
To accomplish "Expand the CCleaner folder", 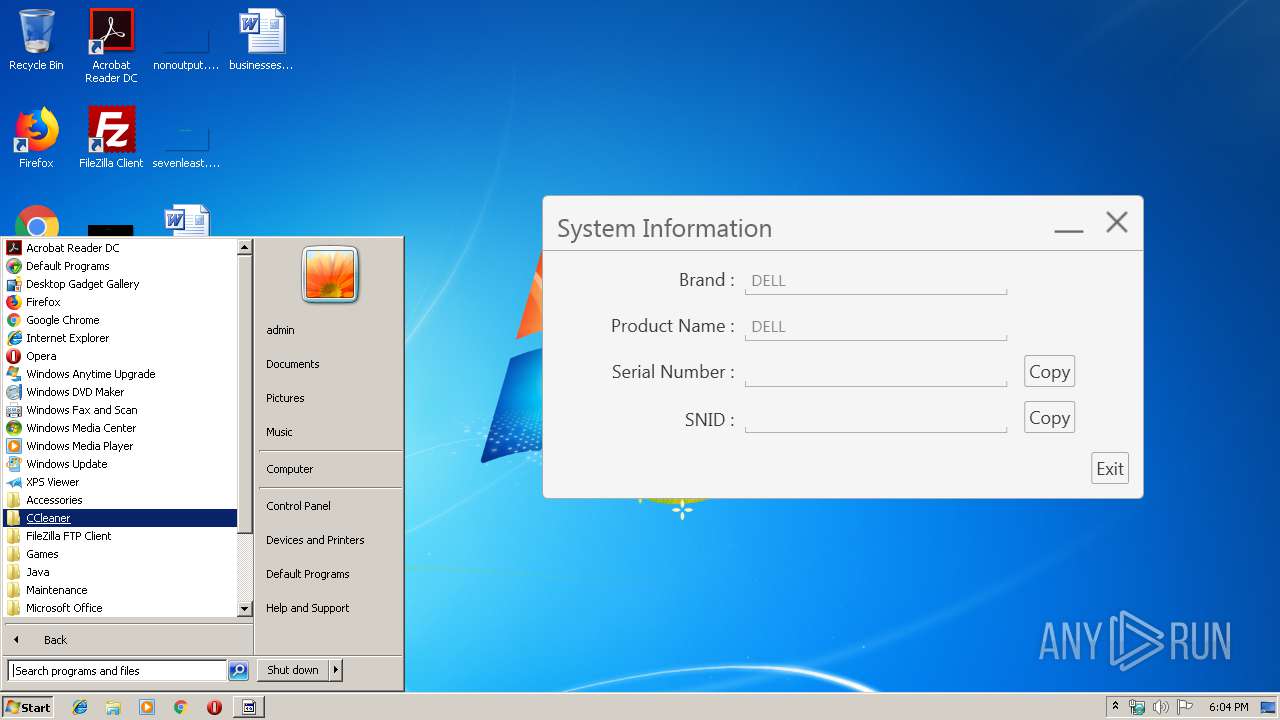I will (x=120, y=518).
